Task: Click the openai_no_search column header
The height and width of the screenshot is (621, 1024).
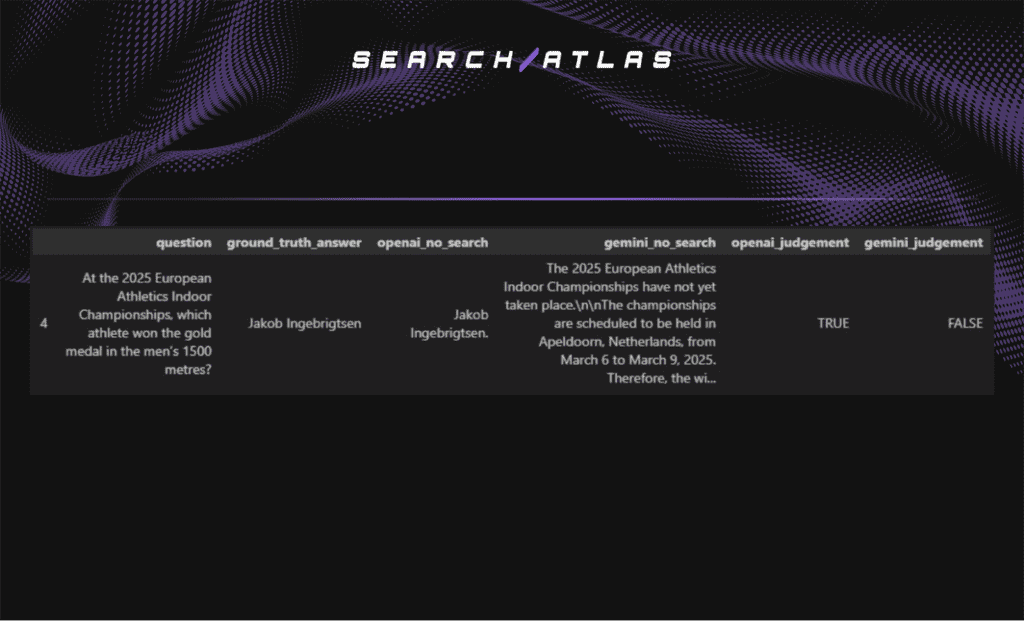Action: coord(432,242)
